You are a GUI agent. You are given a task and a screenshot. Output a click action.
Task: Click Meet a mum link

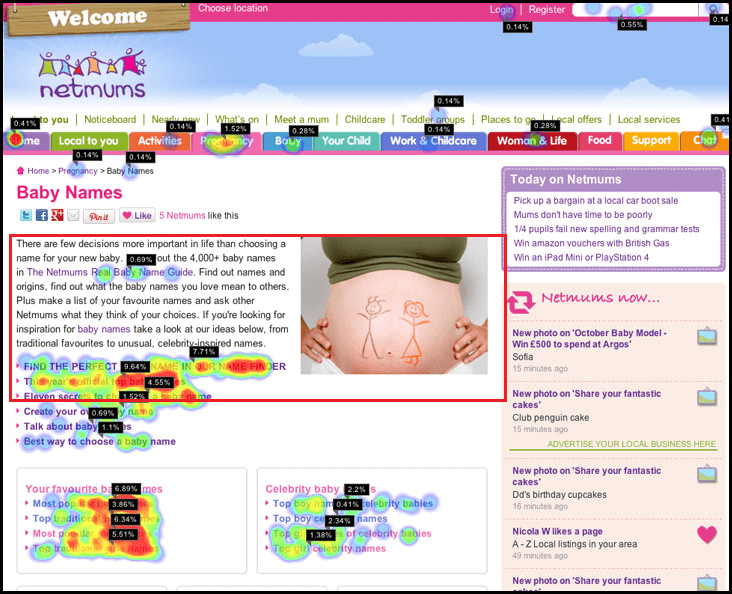[x=302, y=120]
